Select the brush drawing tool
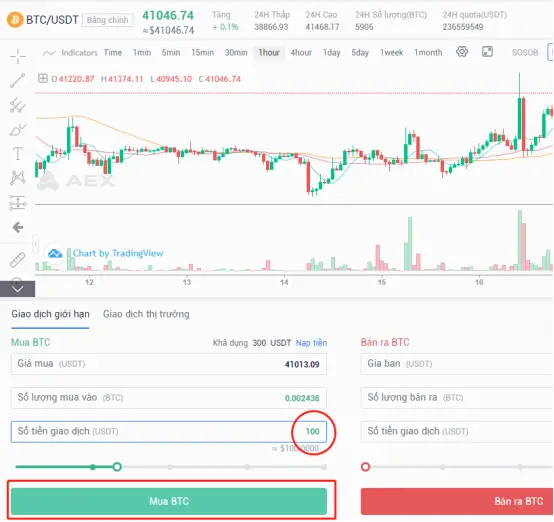This screenshot has width=554, height=522. (18, 130)
